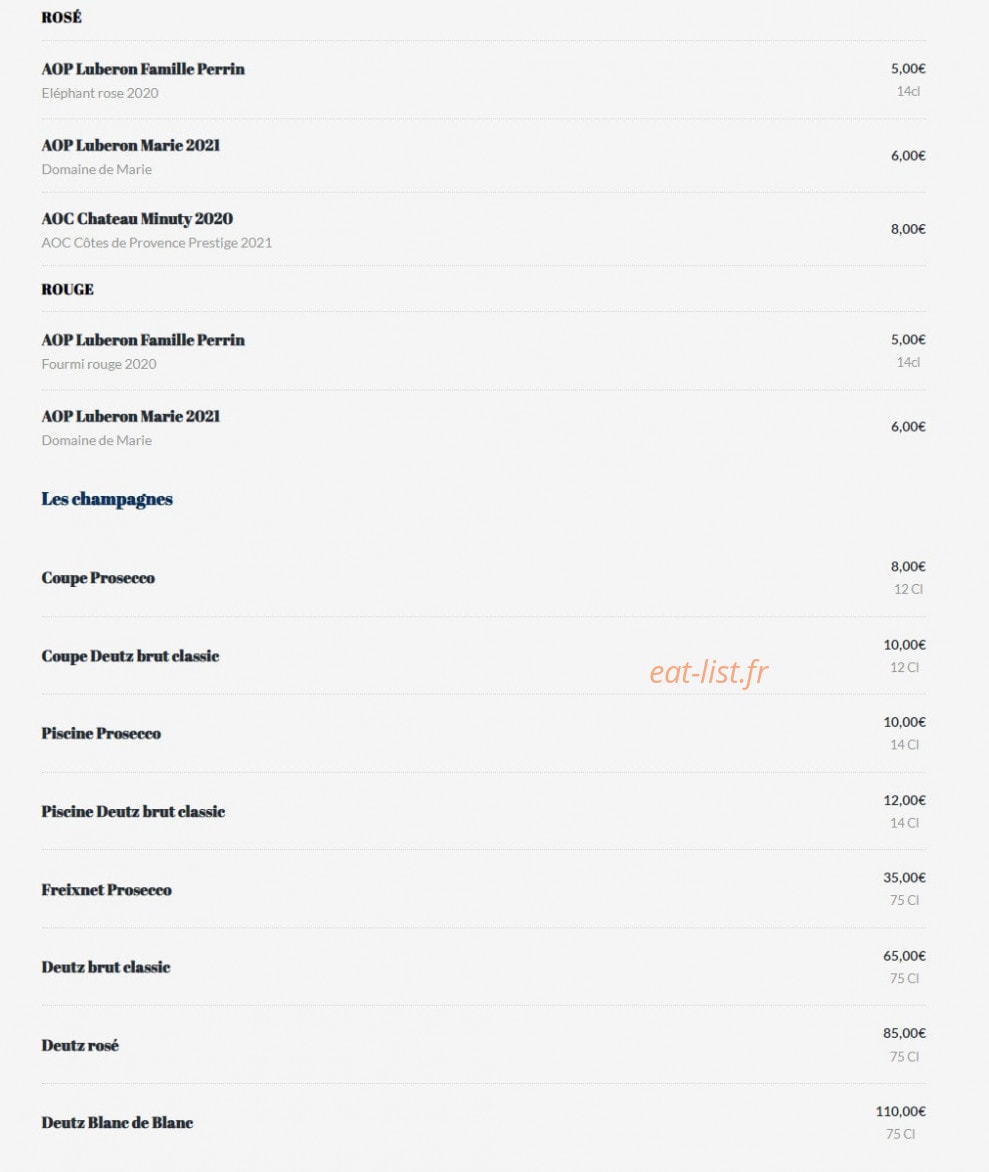Viewport: 989px width, 1172px height.
Task: Click the 35,00€ Freixnet price
Action: pos(905,878)
